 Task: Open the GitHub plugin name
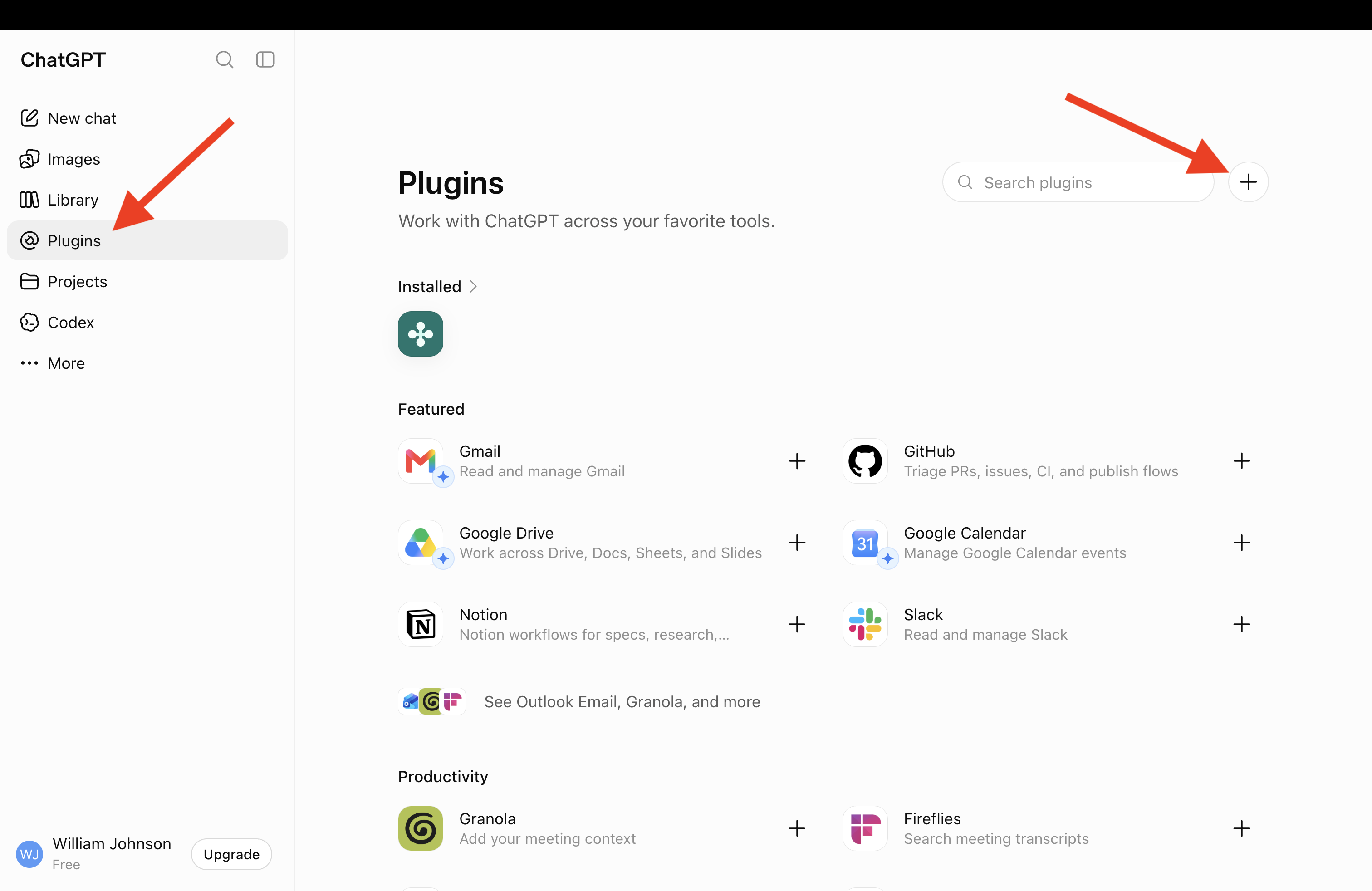929,451
